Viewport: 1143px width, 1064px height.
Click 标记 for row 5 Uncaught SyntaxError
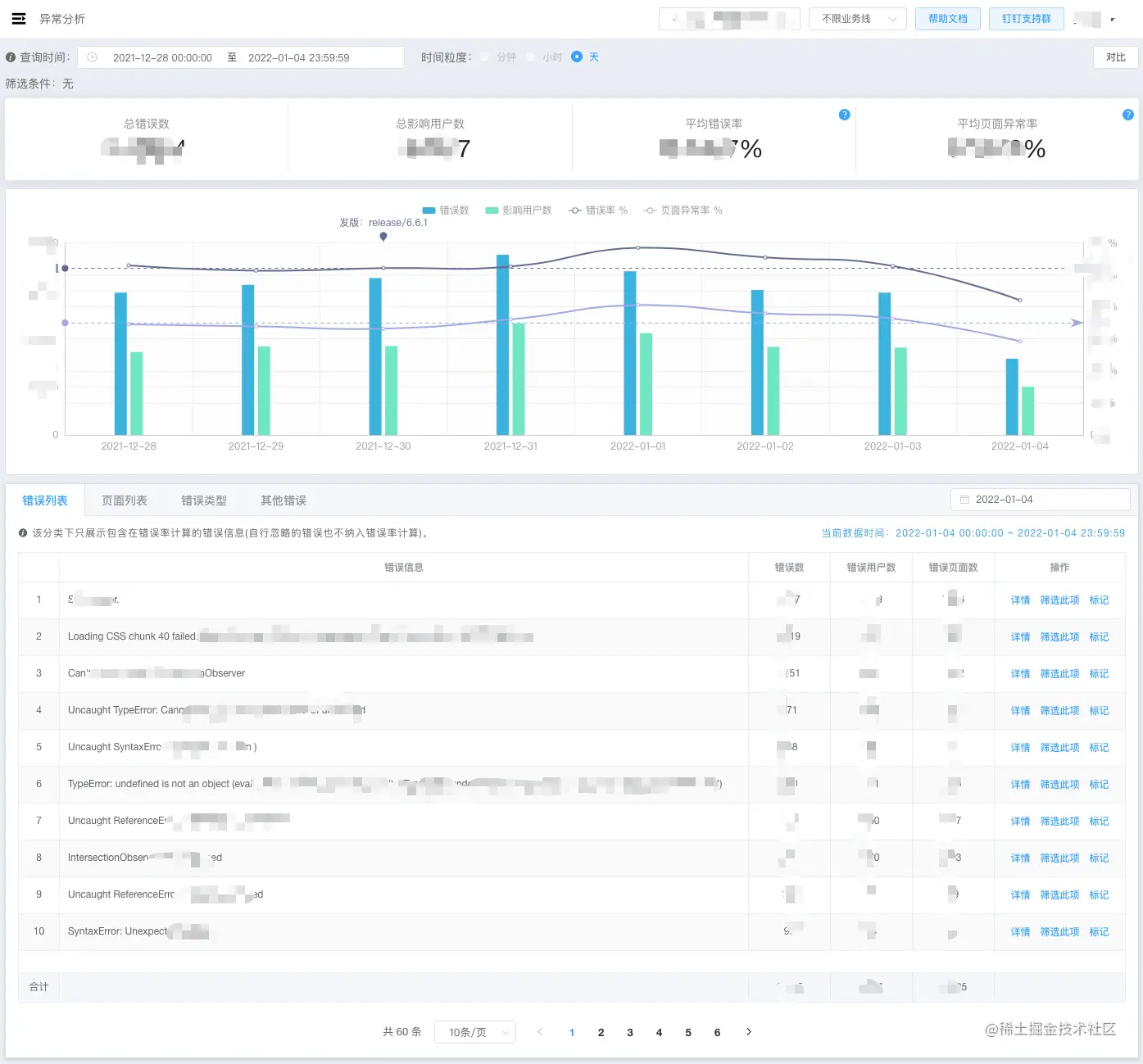coord(1099,748)
